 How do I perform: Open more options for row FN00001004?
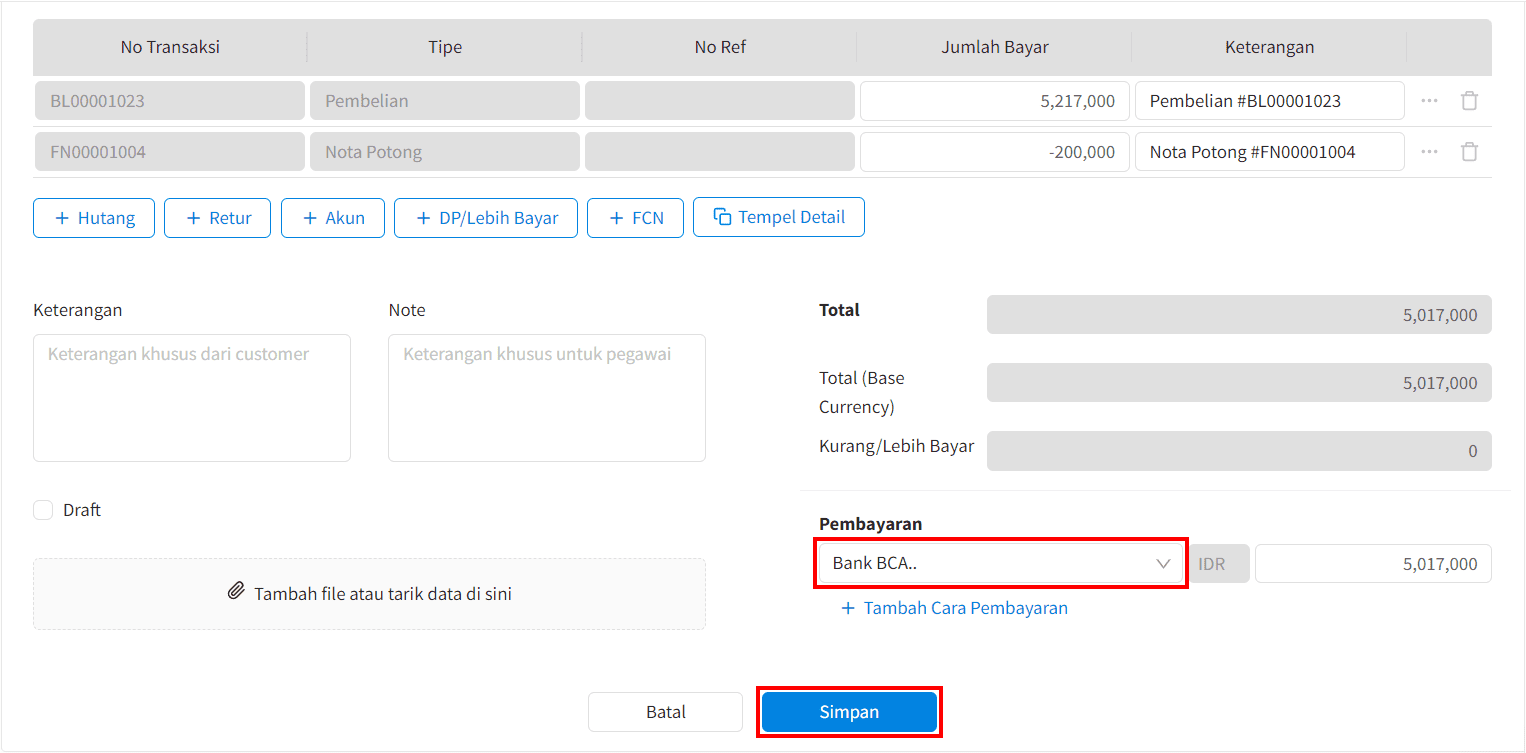click(x=1429, y=152)
